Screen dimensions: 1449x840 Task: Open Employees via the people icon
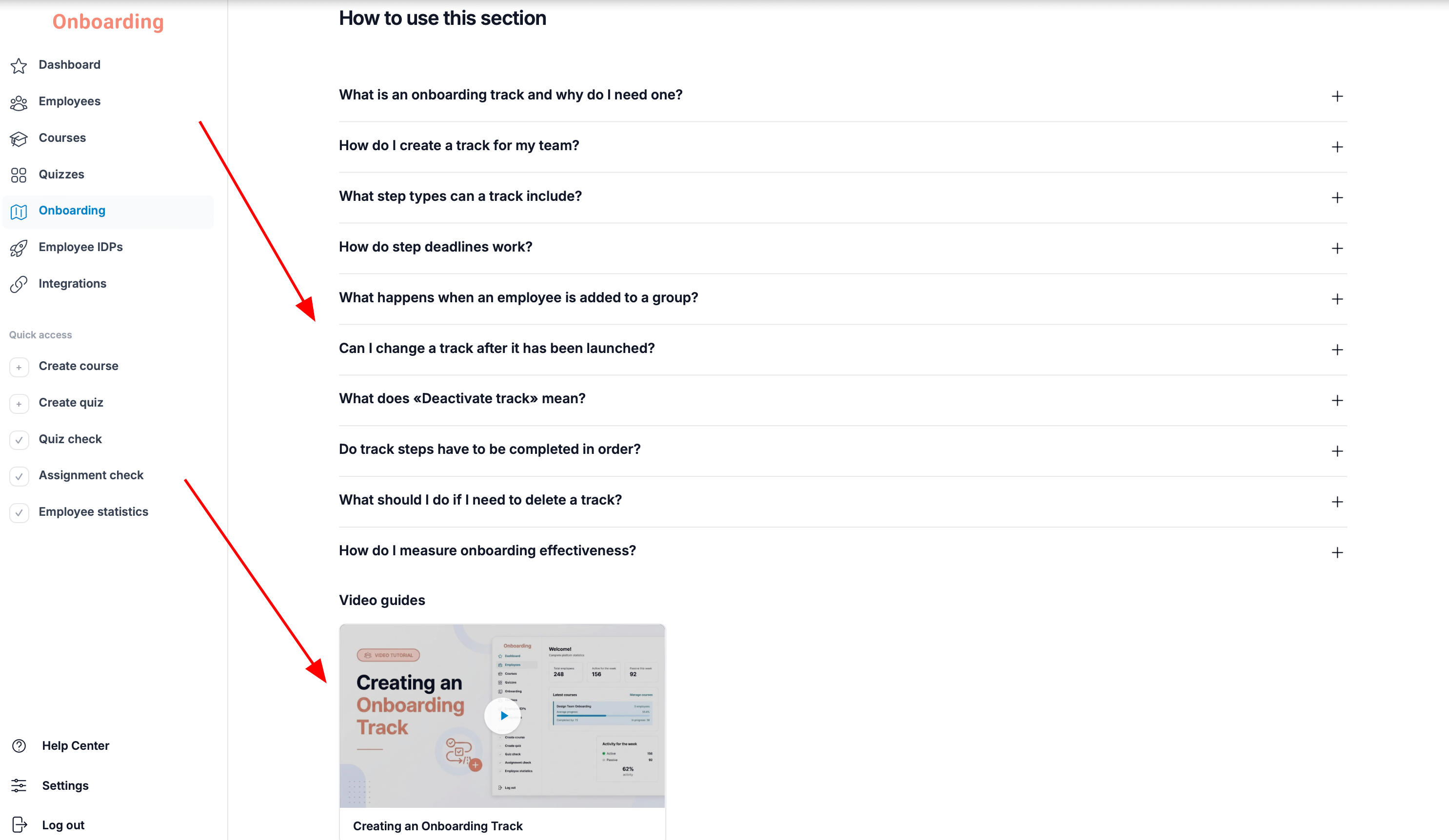19,102
